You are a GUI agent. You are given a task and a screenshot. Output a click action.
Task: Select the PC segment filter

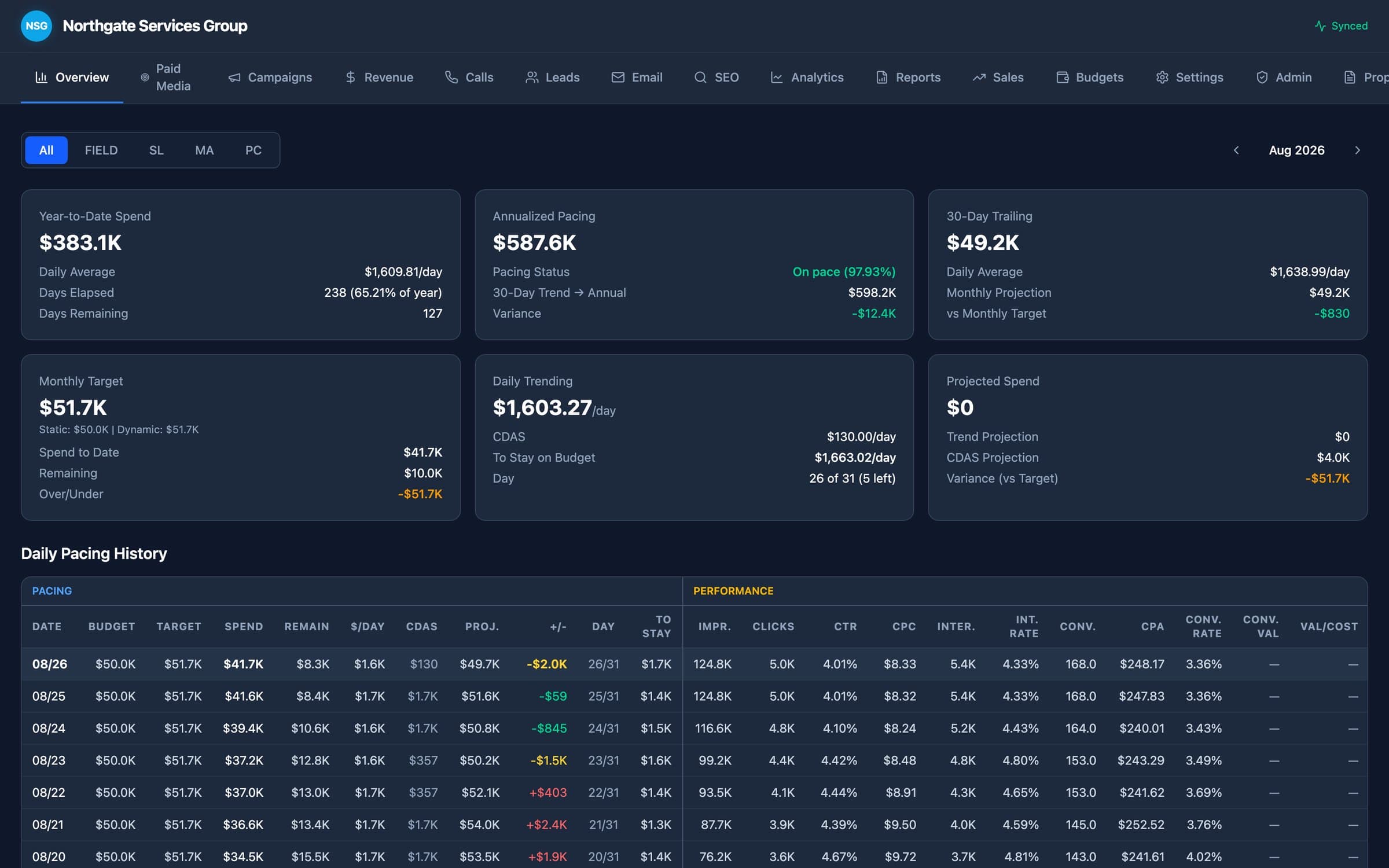pos(253,150)
